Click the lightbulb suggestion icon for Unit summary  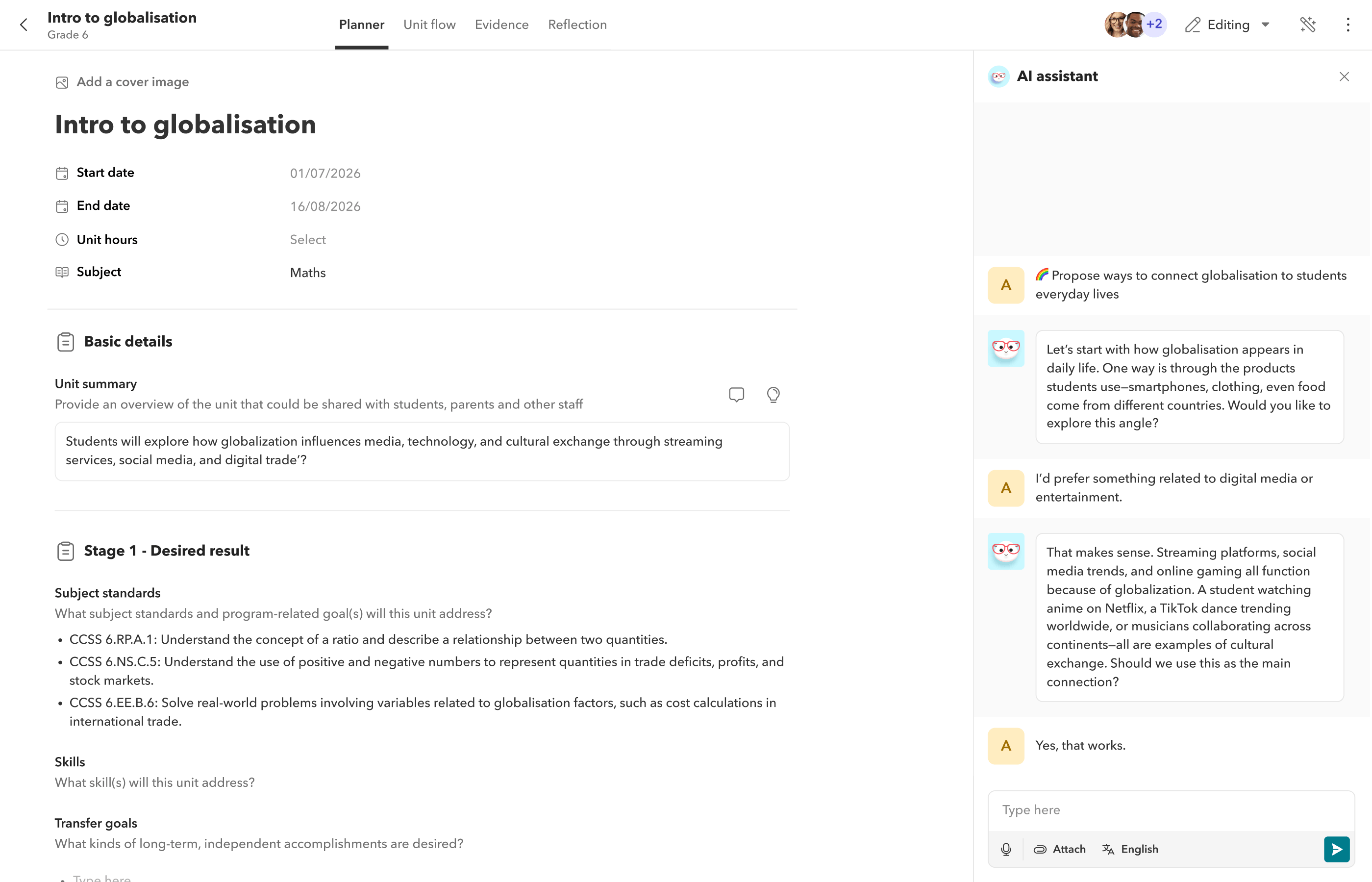coord(773,395)
